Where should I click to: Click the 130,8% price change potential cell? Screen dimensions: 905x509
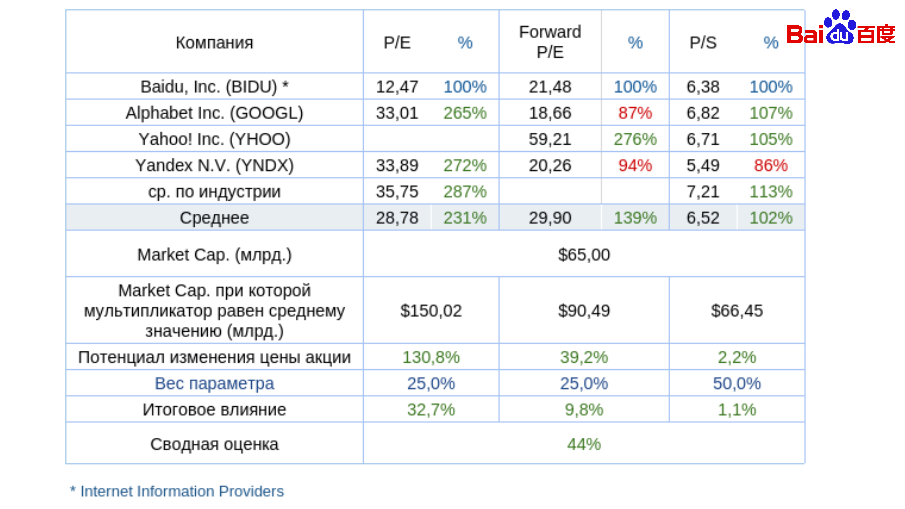point(431,357)
